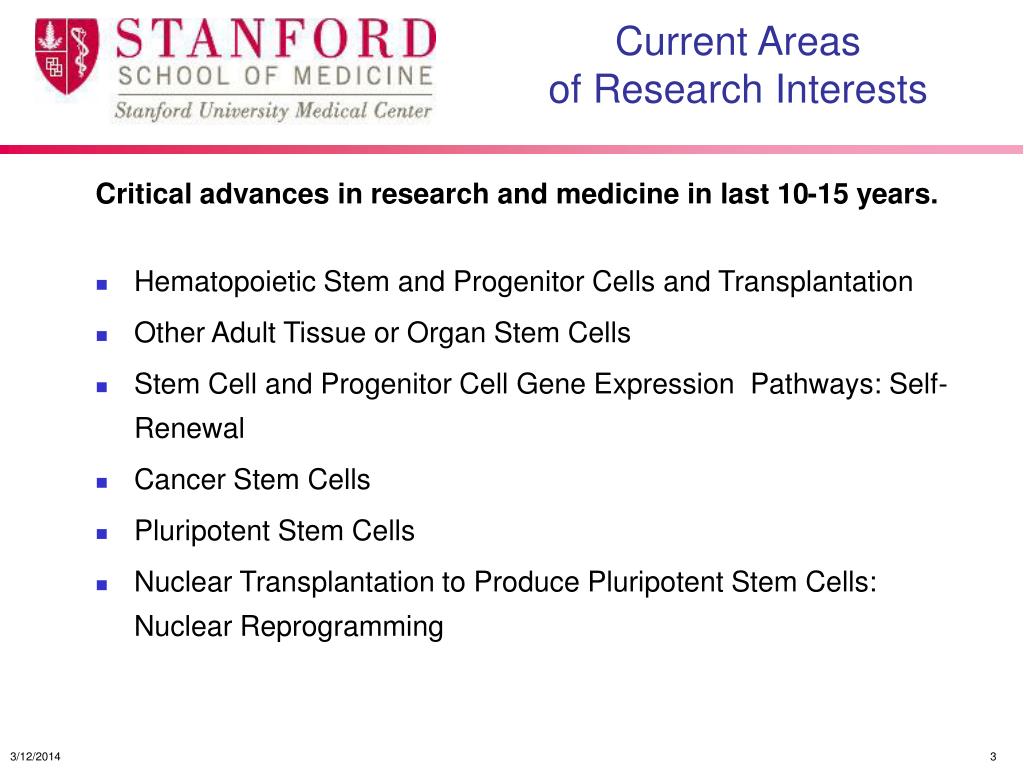This screenshot has width=1024, height=768.
Task: Click the bullet next to Stem Cell and Progenitor
Action: [102, 387]
